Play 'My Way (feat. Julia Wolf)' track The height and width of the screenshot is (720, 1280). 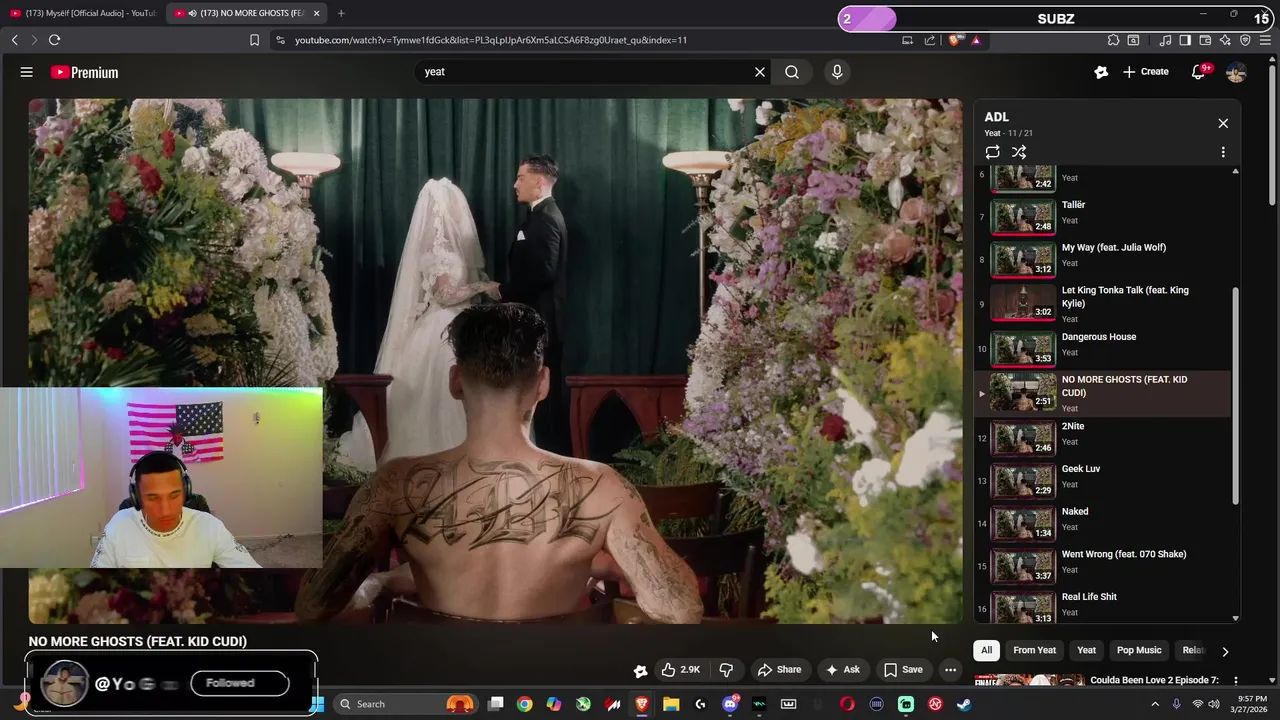pyautogui.click(x=1103, y=259)
